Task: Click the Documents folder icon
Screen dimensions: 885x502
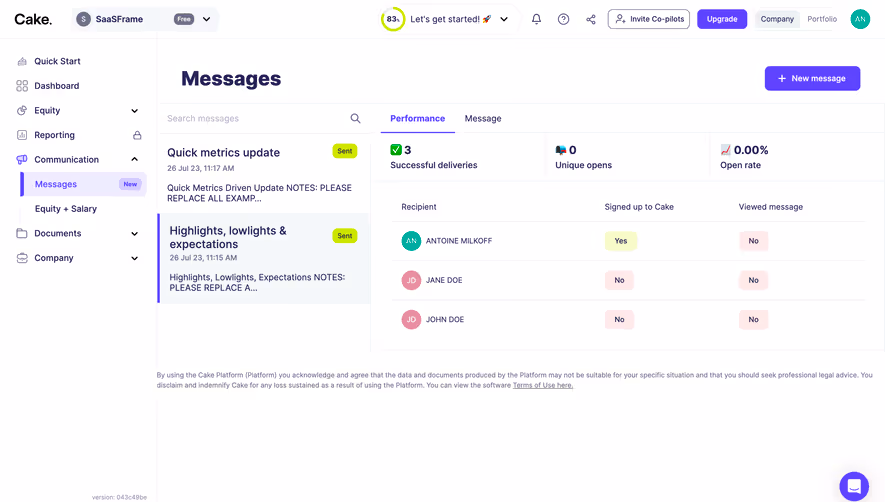Action: [22, 233]
